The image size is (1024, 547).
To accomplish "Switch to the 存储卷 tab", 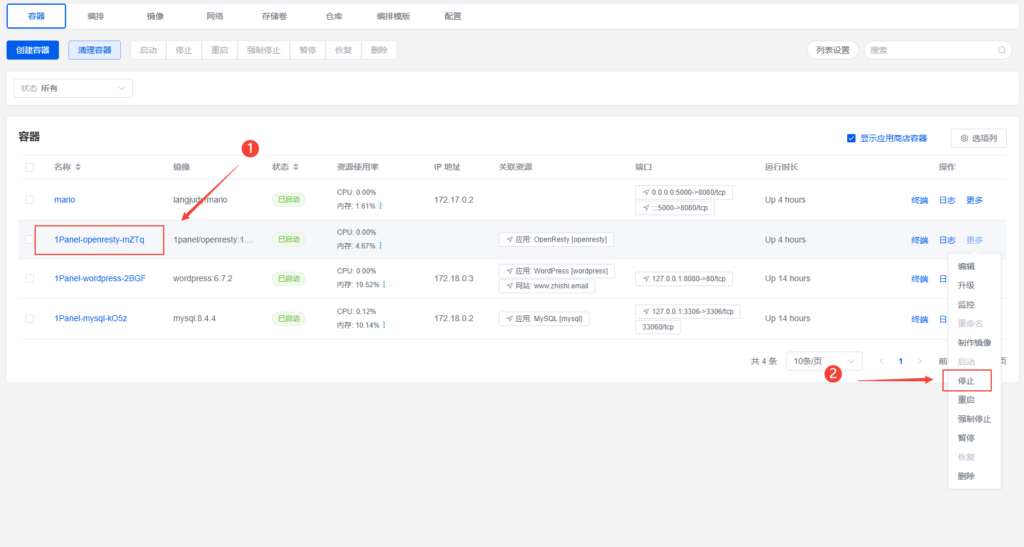I will pos(274,16).
